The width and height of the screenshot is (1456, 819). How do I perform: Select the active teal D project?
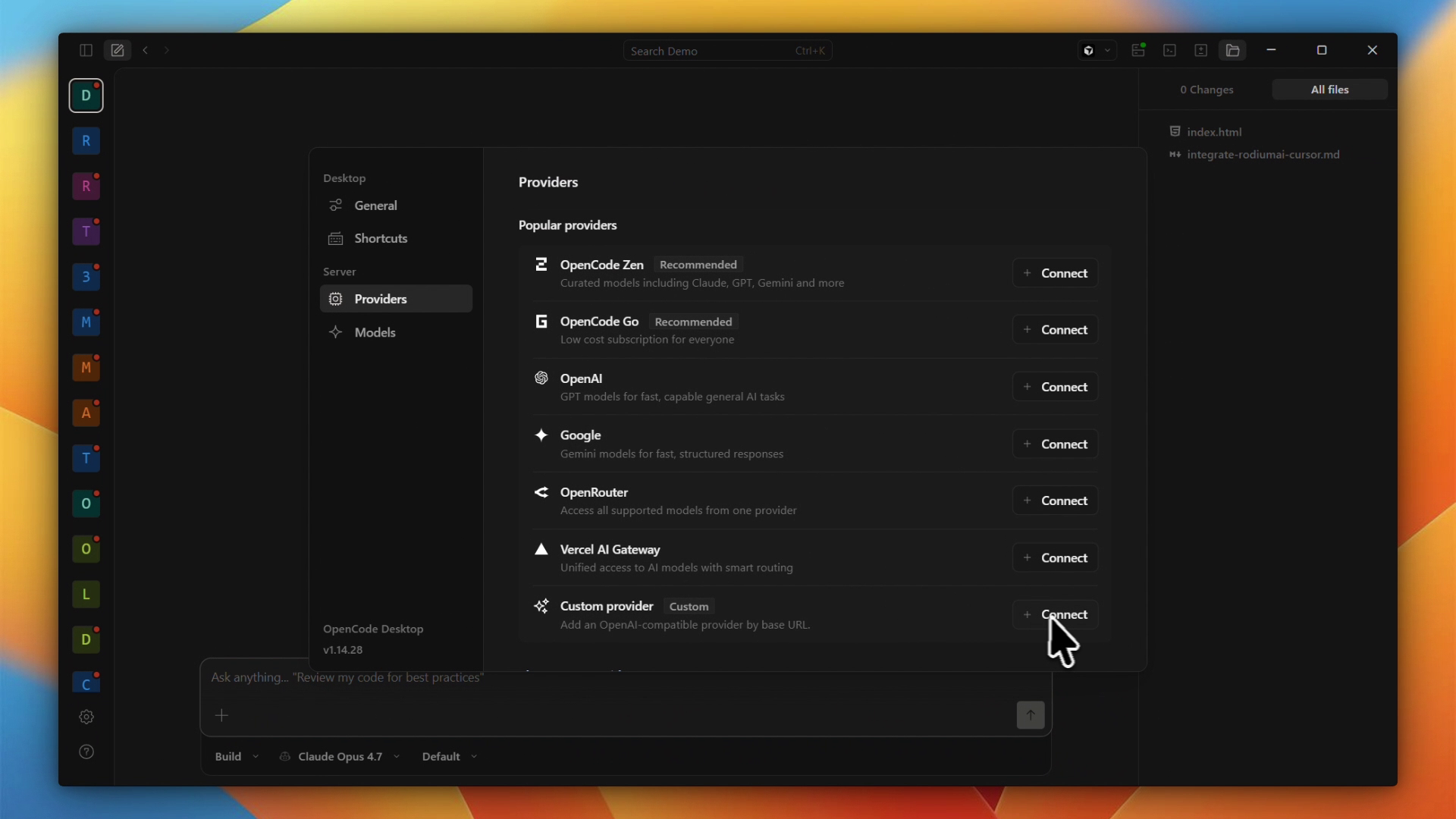pyautogui.click(x=86, y=96)
